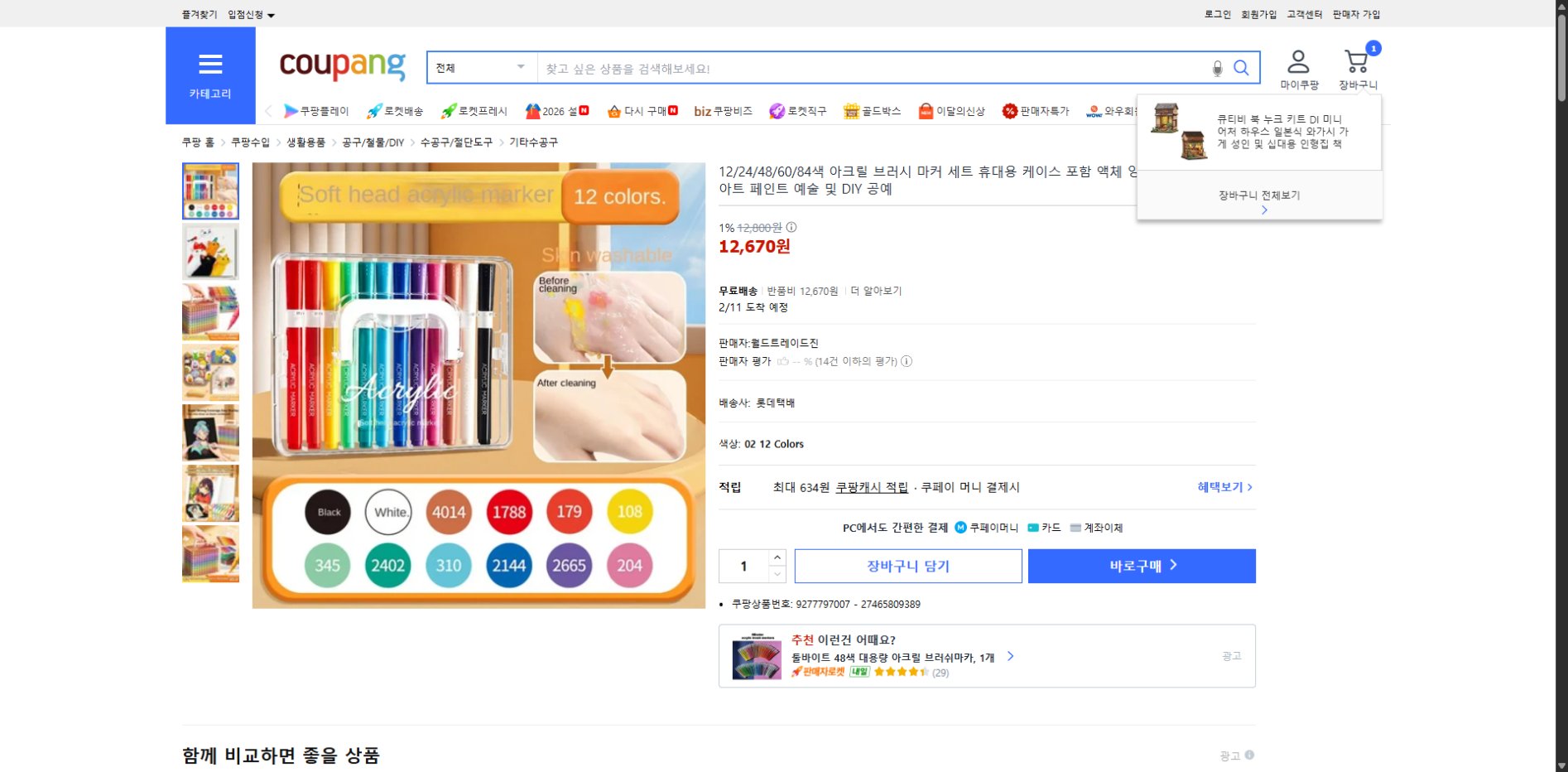Open the 전체 search category dropdown

(x=480, y=67)
